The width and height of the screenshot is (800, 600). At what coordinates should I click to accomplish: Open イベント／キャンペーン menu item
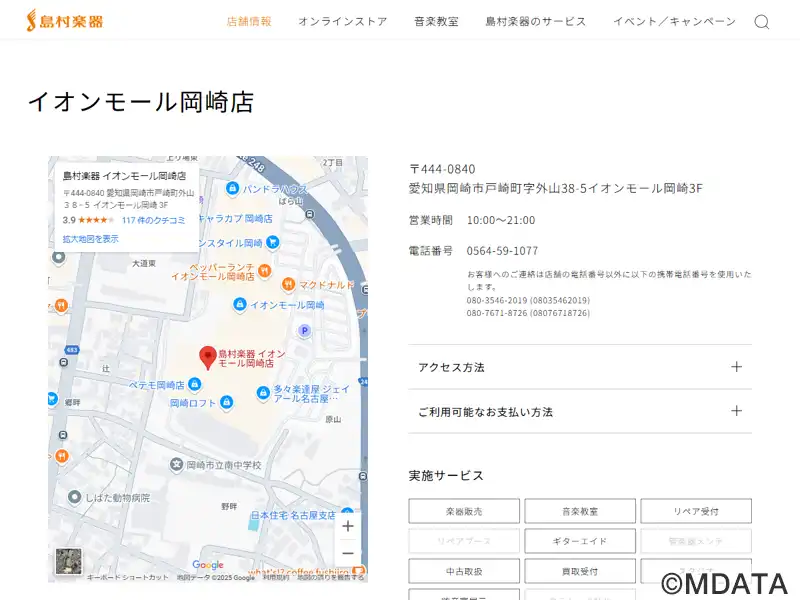pos(674,21)
